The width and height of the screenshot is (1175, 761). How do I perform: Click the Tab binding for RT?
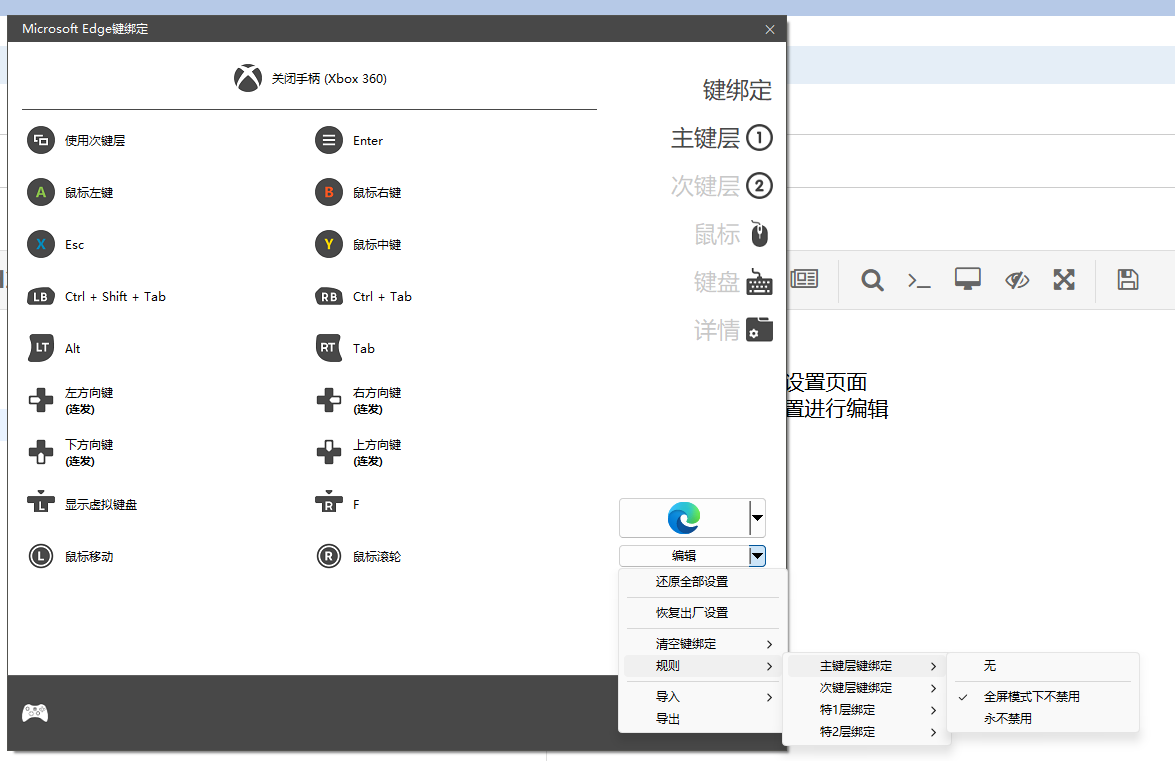(x=363, y=348)
